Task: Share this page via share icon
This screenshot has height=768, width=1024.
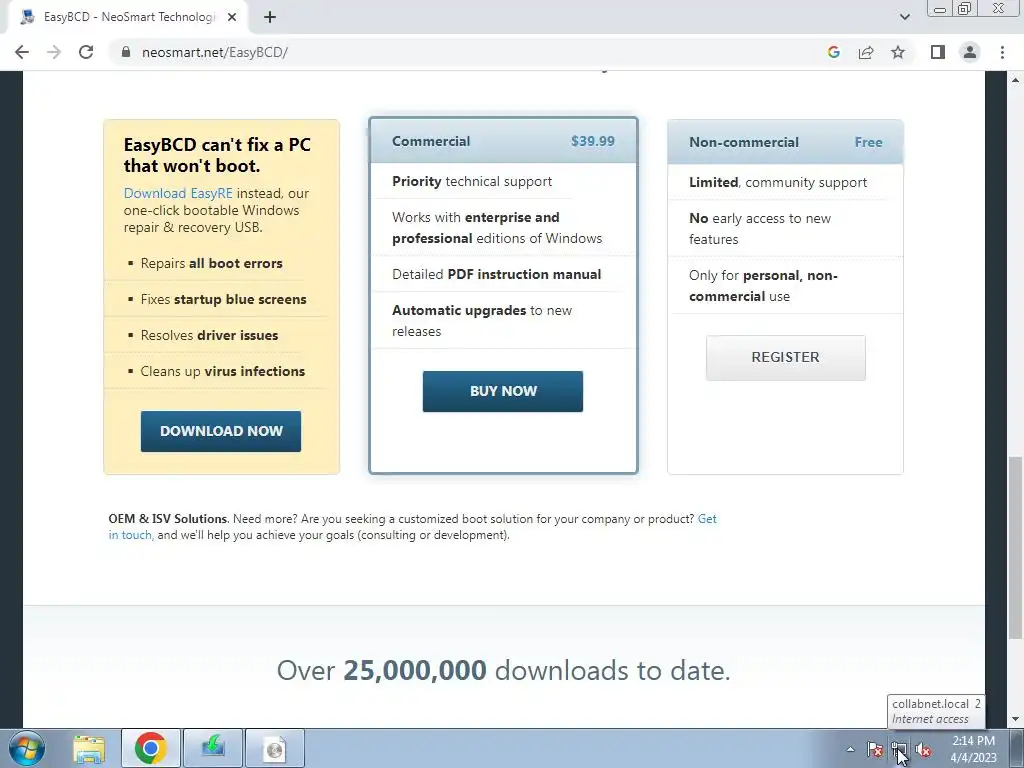Action: tap(866, 52)
